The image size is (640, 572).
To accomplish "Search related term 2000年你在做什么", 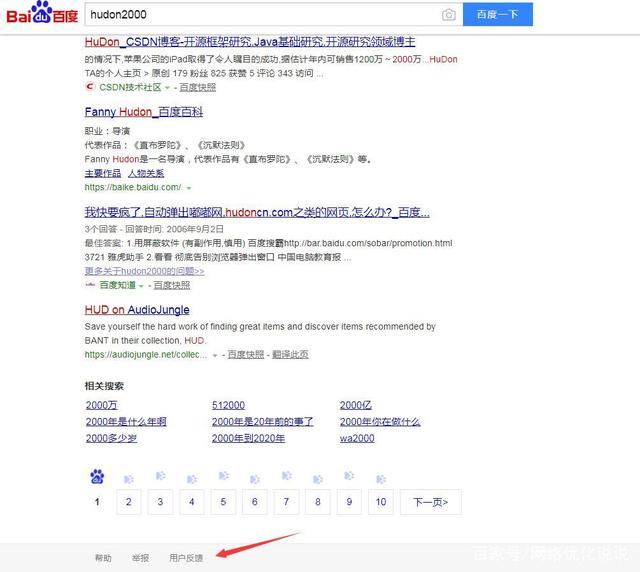I will tap(380, 422).
